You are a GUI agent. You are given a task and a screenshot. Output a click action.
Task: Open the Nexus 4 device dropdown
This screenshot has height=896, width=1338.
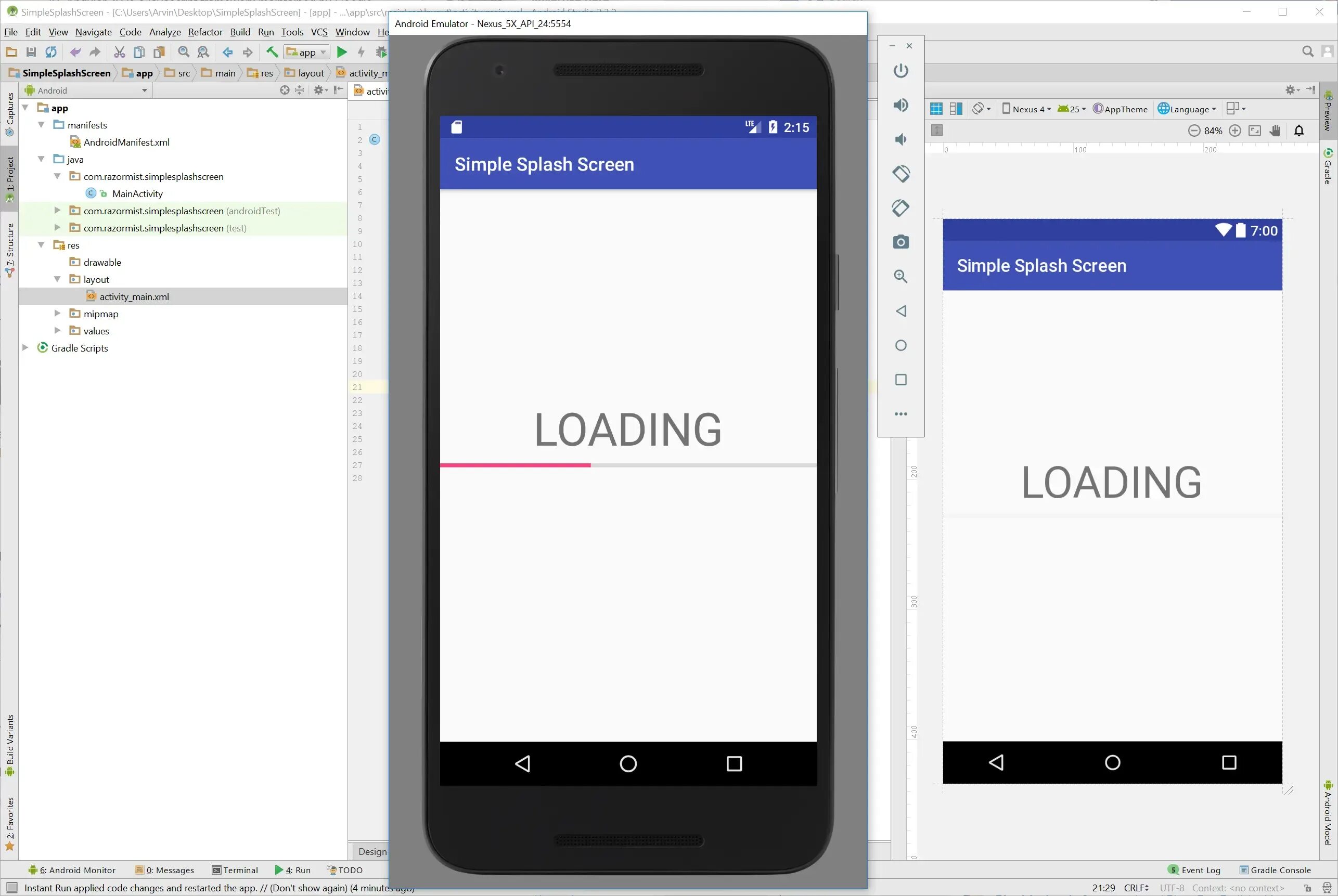point(1026,109)
